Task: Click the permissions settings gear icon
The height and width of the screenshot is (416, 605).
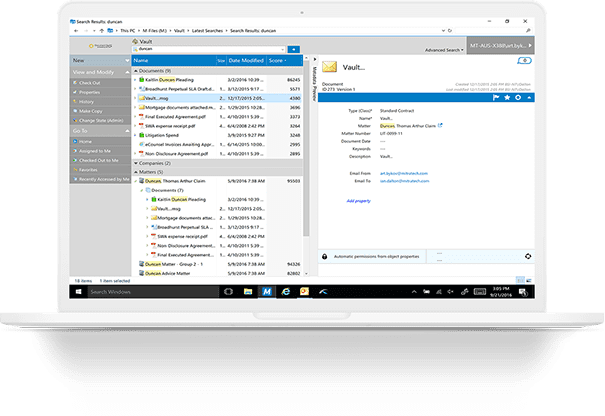Action: pyautogui.click(x=528, y=256)
